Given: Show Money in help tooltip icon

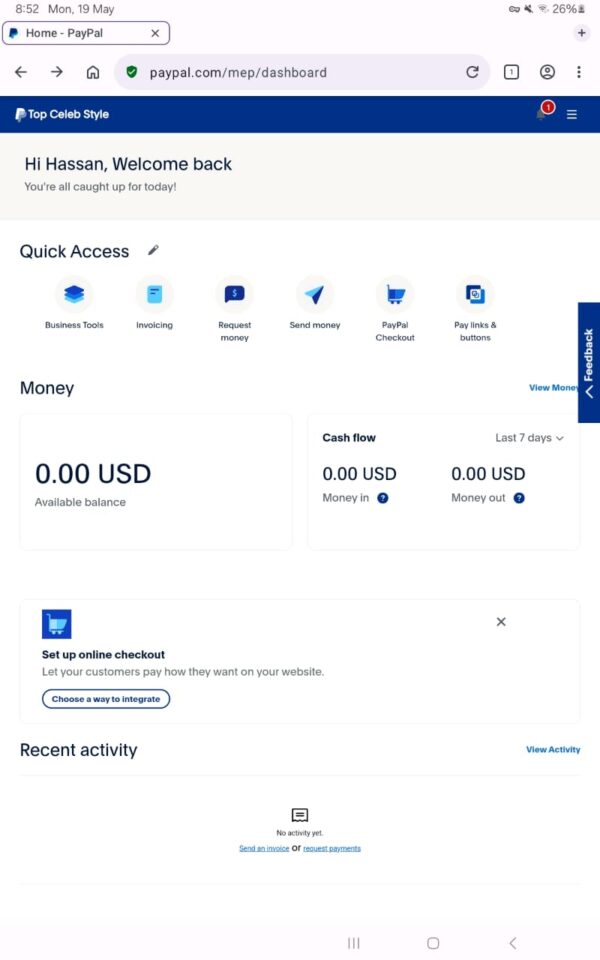Looking at the screenshot, I should coord(383,498).
